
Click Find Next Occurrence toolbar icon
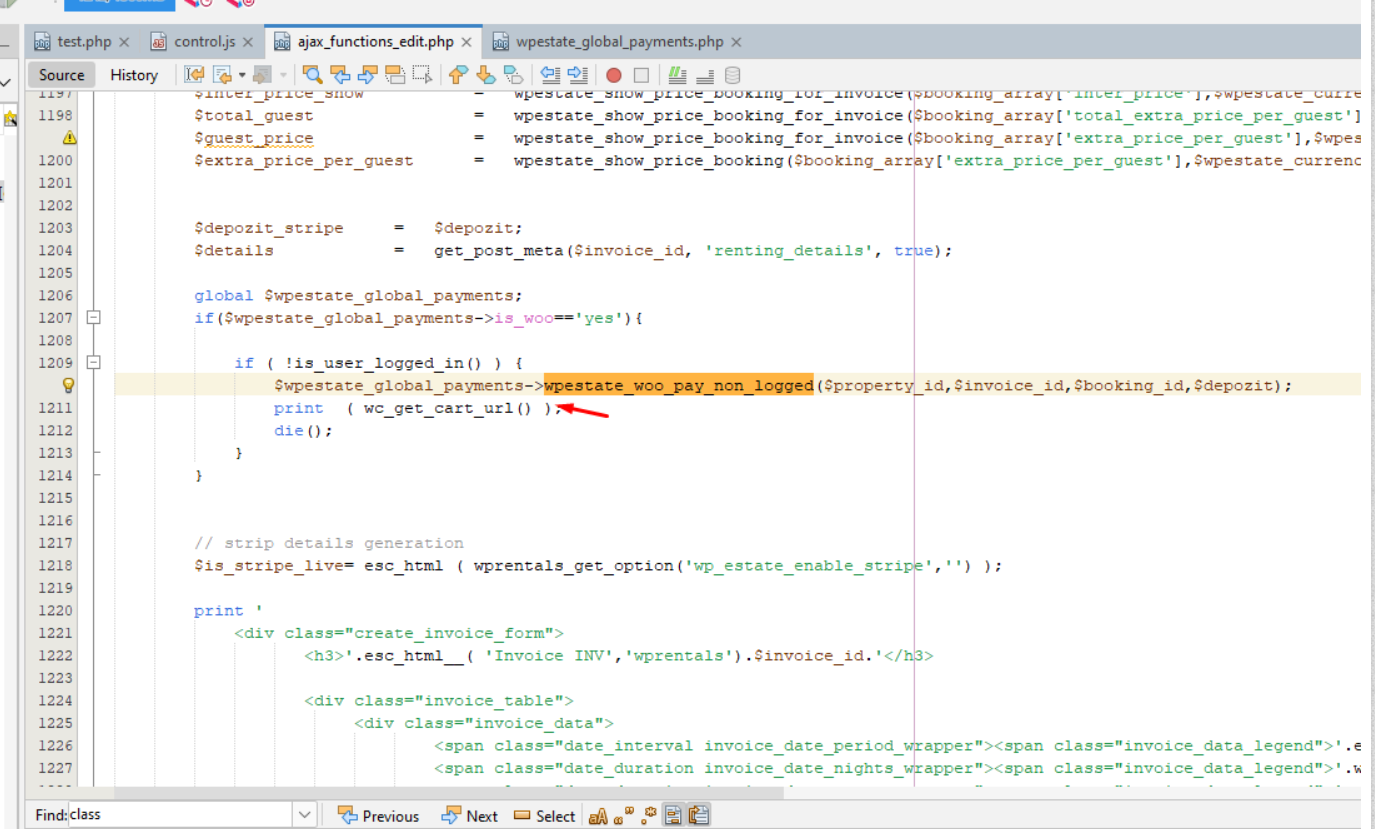[368, 75]
